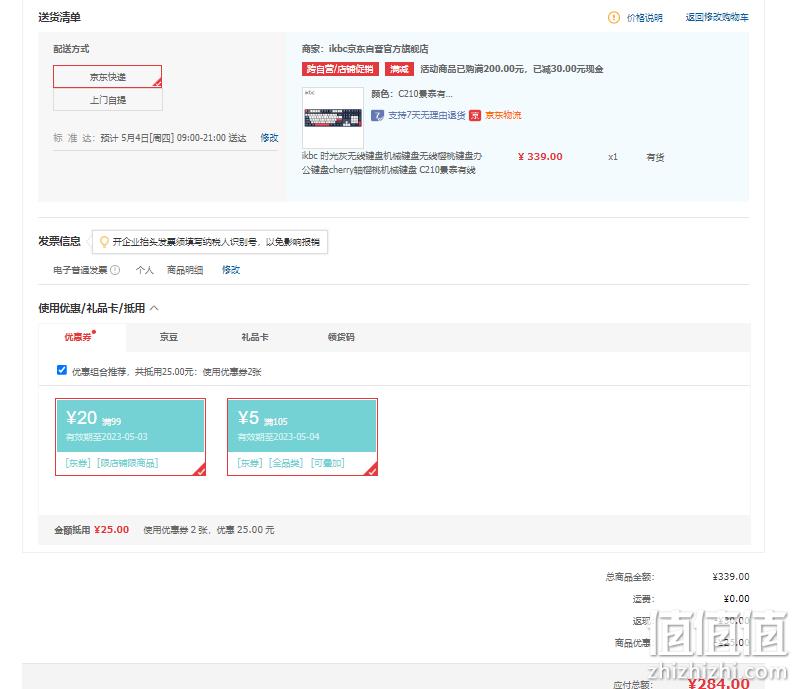Click the ¥339.00 item price
Screen dimensions: 797x689
coord(540,156)
